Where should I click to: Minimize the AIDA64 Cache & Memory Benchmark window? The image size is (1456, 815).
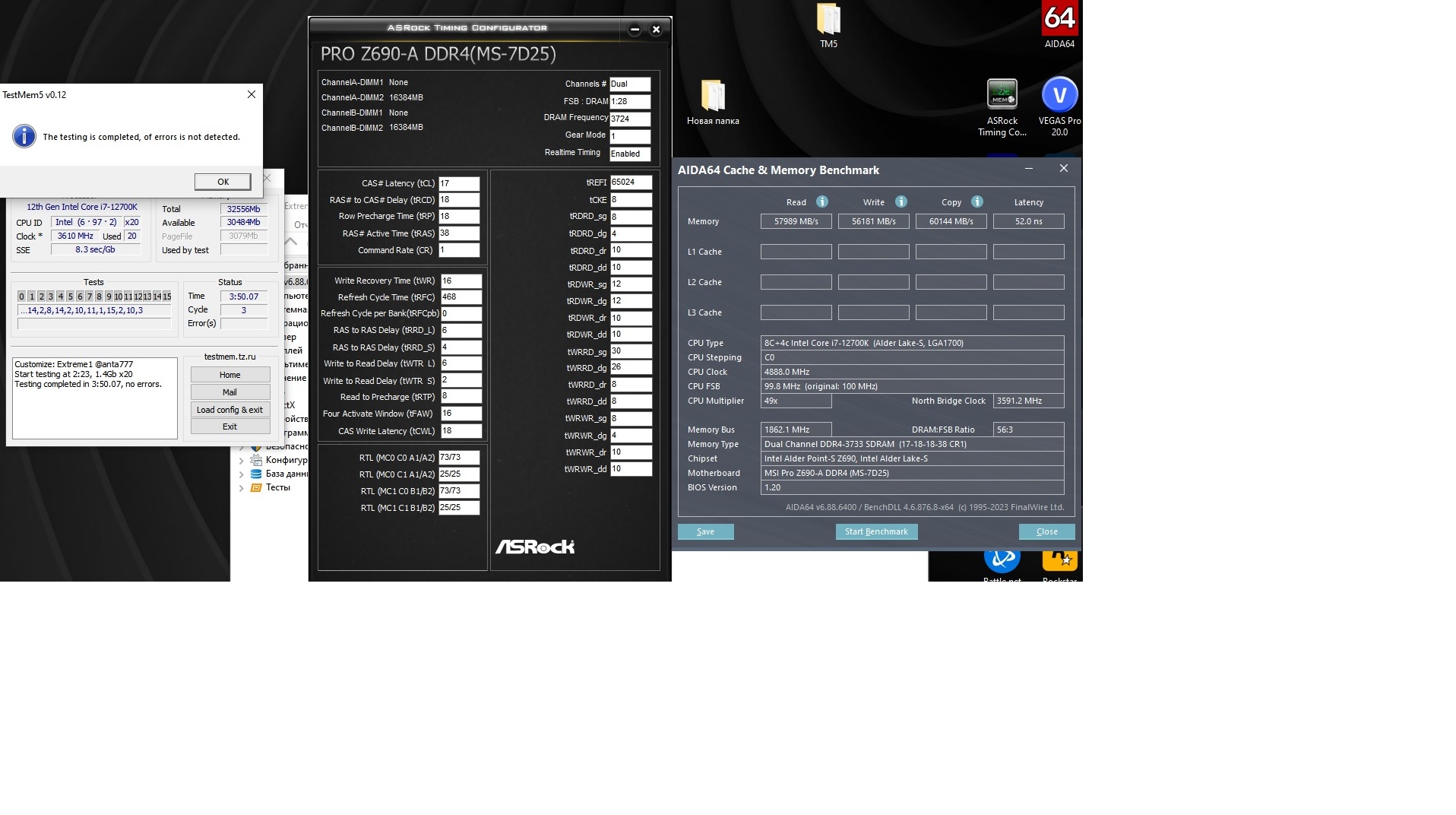pos(1028,169)
